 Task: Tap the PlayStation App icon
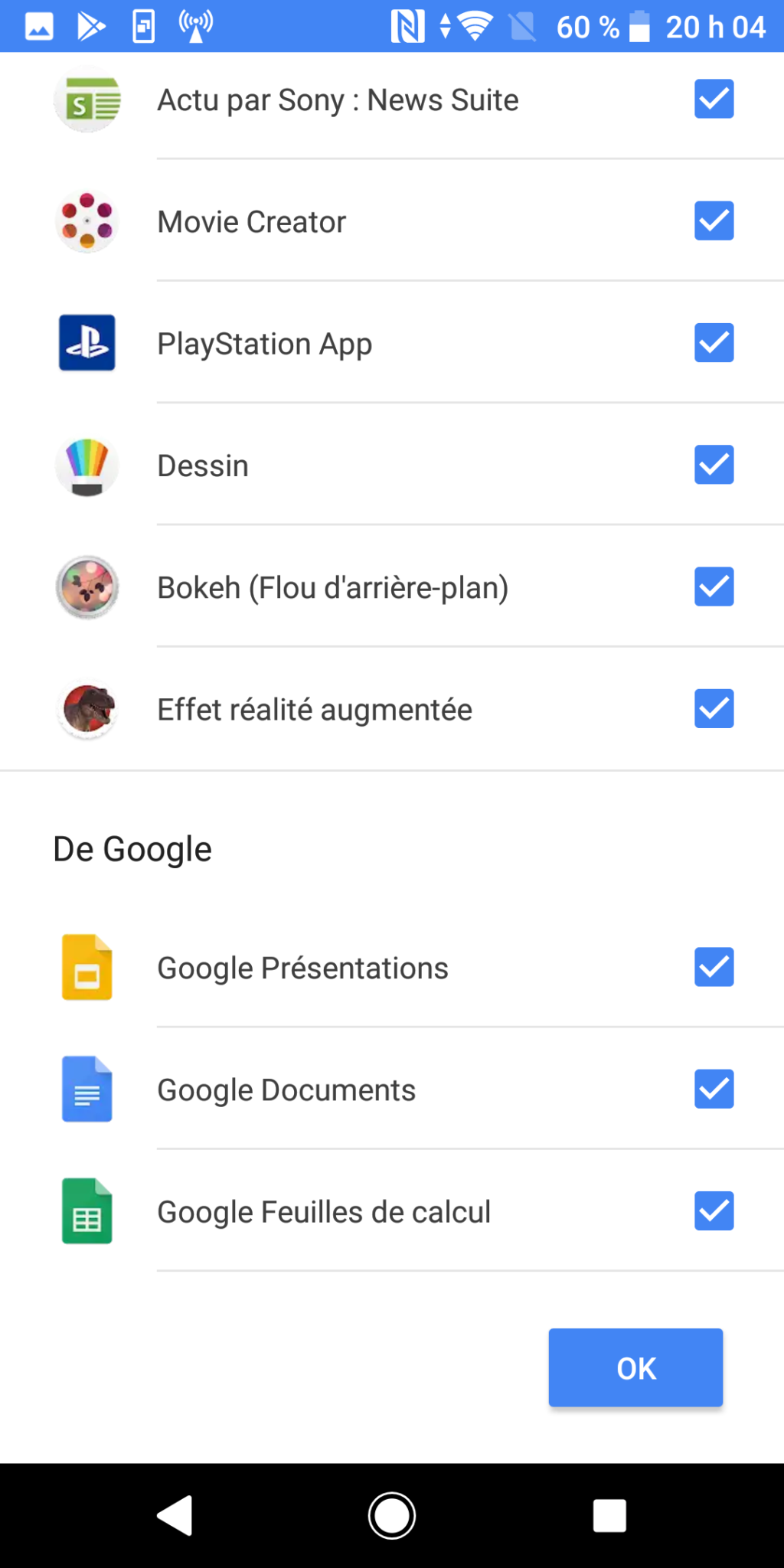tap(87, 343)
